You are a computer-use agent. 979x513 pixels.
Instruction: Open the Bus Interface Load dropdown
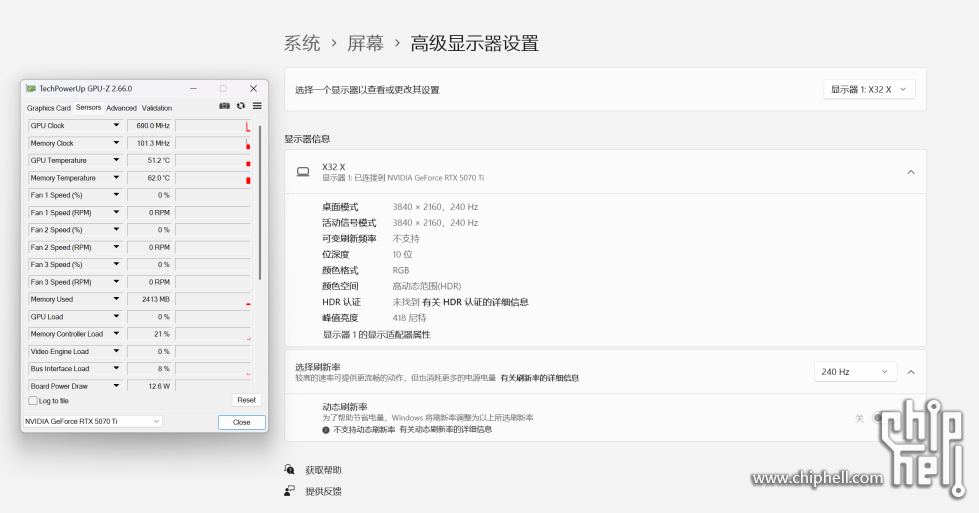point(116,369)
